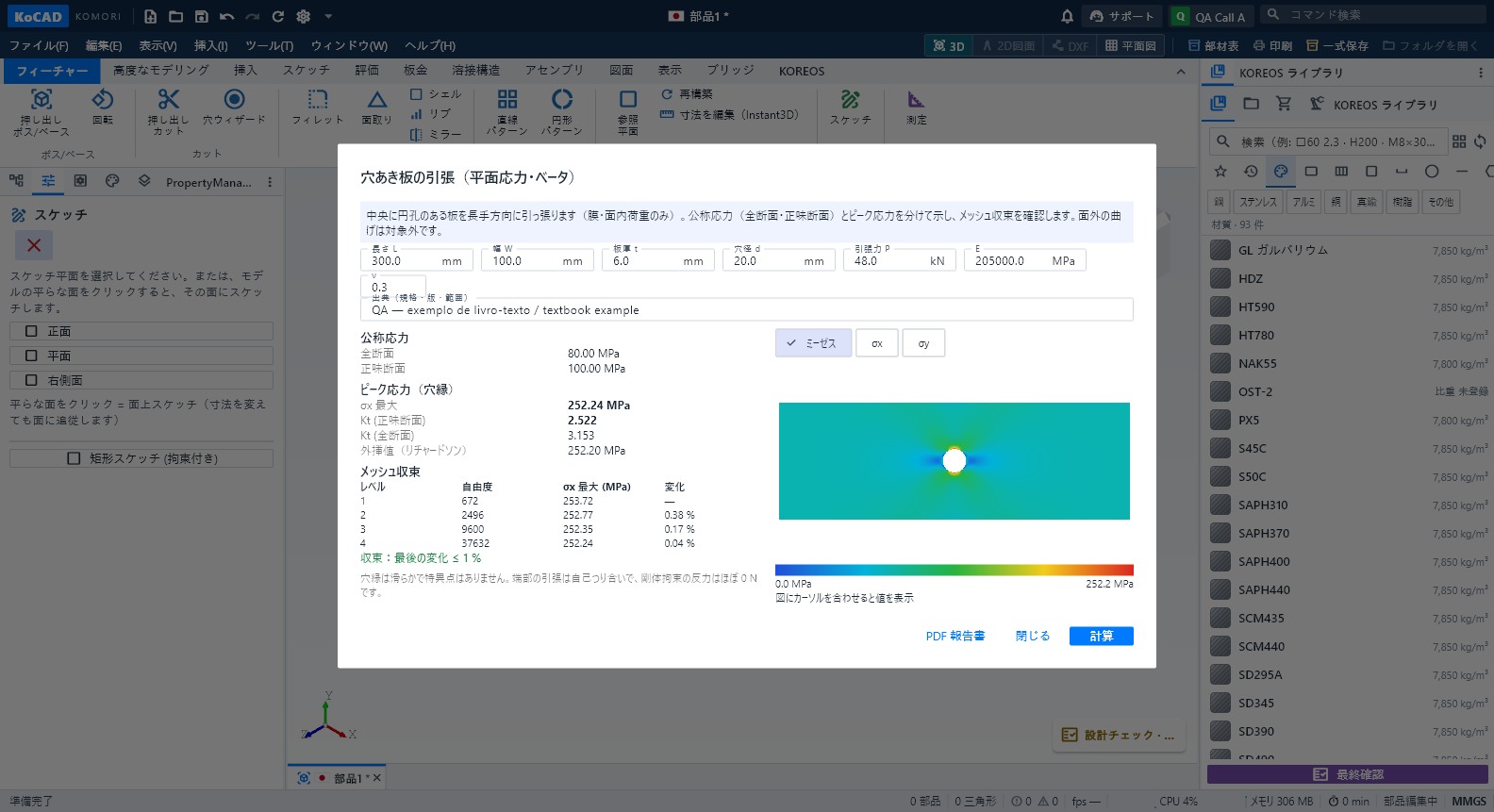This screenshot has width=1494, height=812.
Task: Open the ツール(T) menu
Action: pyautogui.click(x=269, y=45)
